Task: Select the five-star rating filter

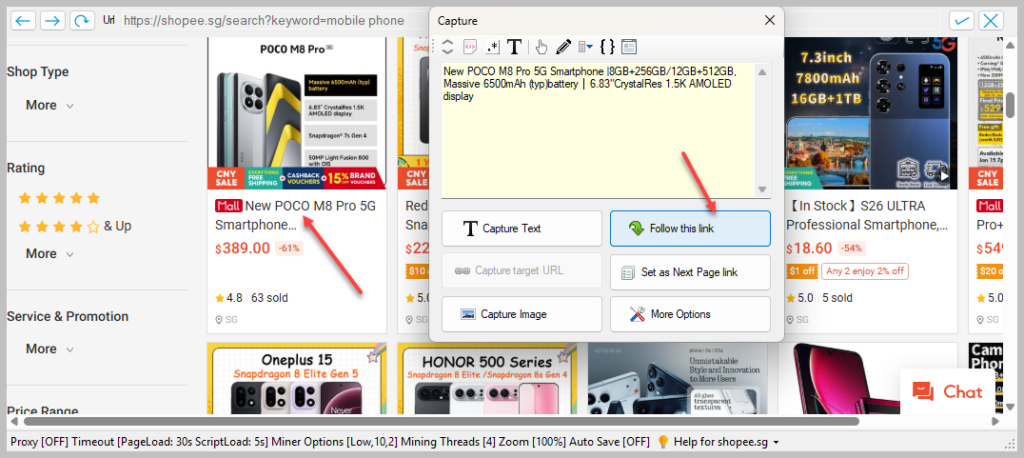Action: pos(59,198)
